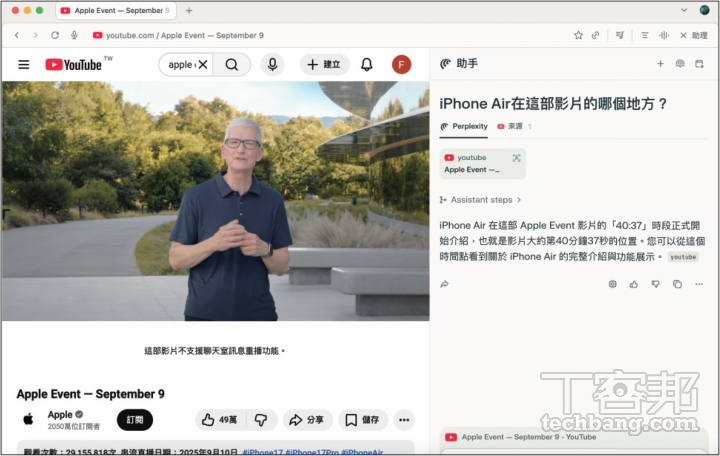The height and width of the screenshot is (456, 720).
Task: Open YouTube hamburger guide menu
Action: pos(23,65)
